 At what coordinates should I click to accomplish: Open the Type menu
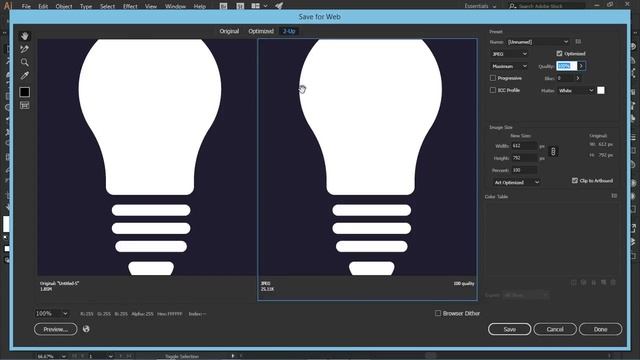(x=86, y=6)
